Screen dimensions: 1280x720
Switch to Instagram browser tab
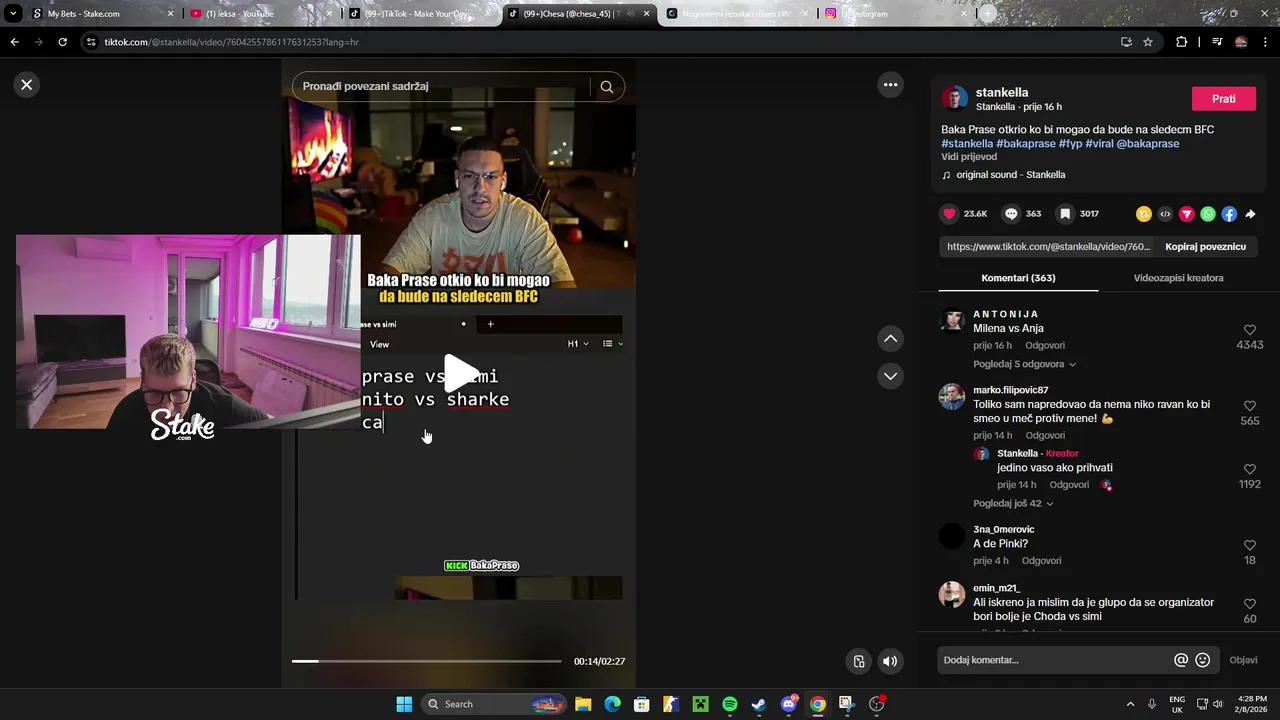(896, 14)
